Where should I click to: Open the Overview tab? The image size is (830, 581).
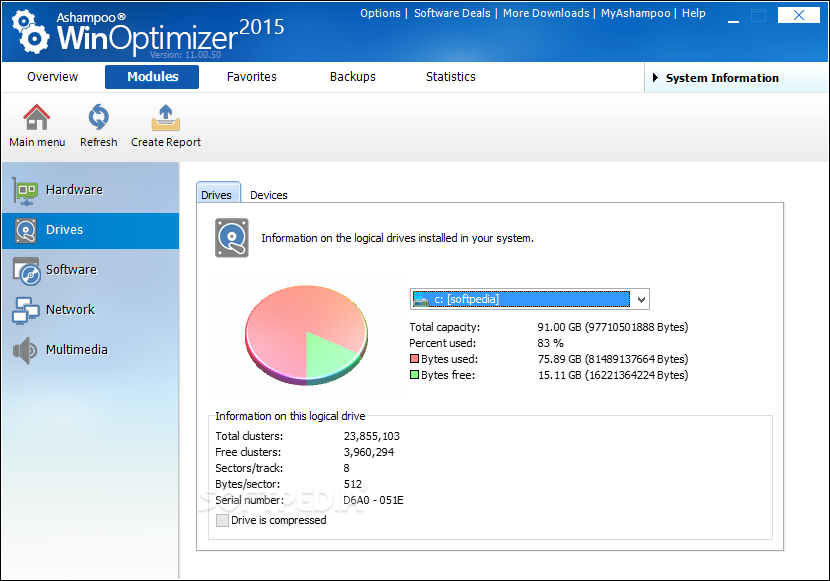(x=52, y=77)
